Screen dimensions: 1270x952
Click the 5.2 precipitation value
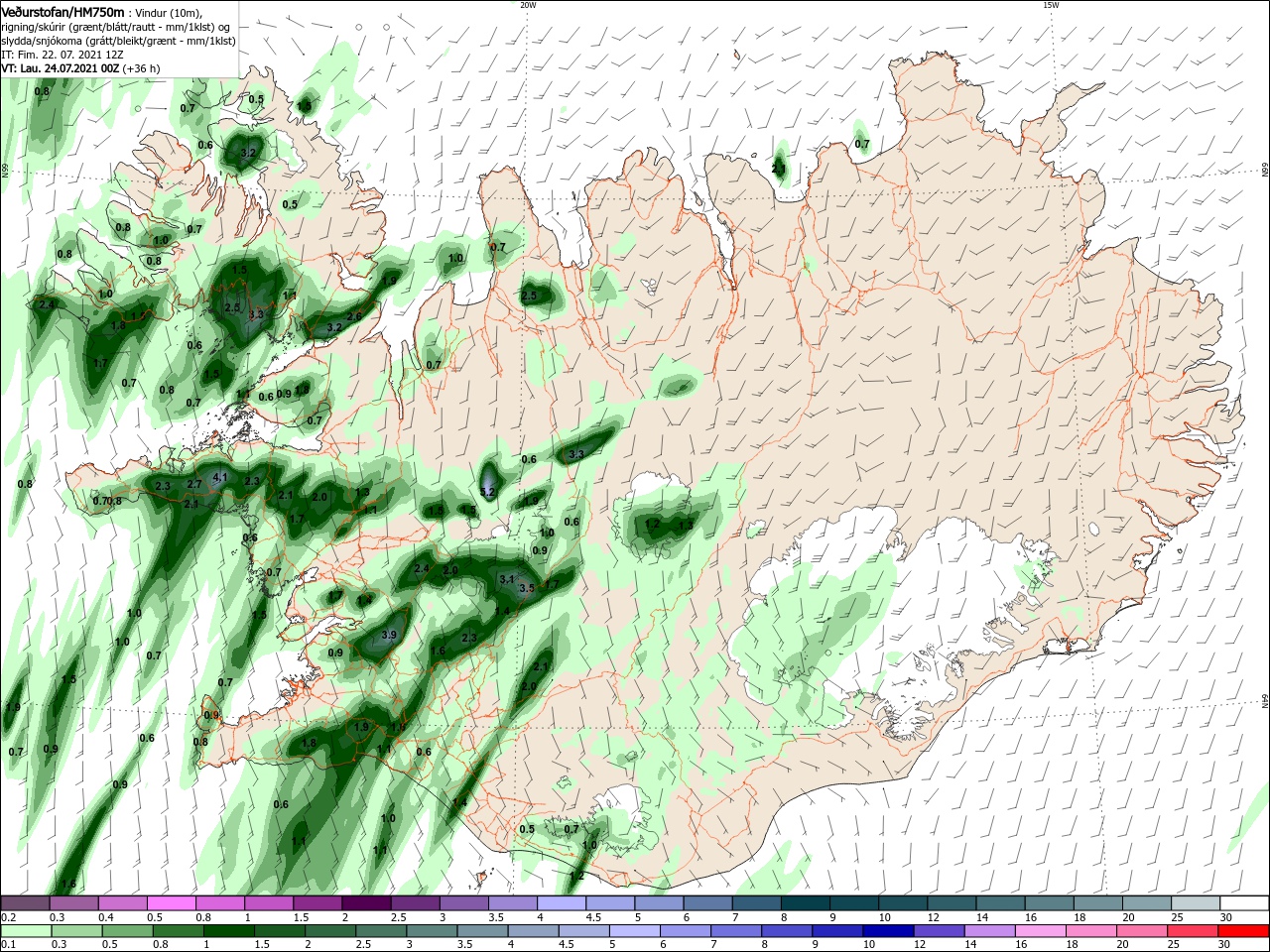487,492
